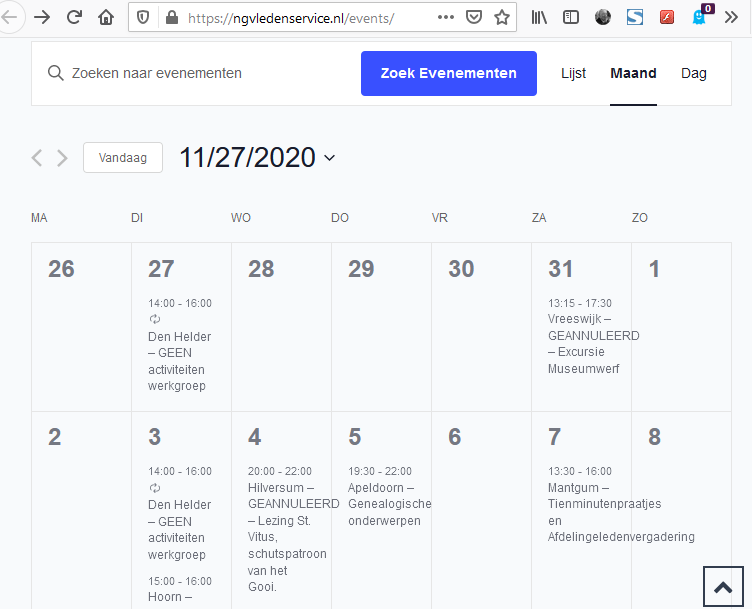Screen dimensions: 752x609
Task: Switch to Lijst view
Action: click(573, 73)
